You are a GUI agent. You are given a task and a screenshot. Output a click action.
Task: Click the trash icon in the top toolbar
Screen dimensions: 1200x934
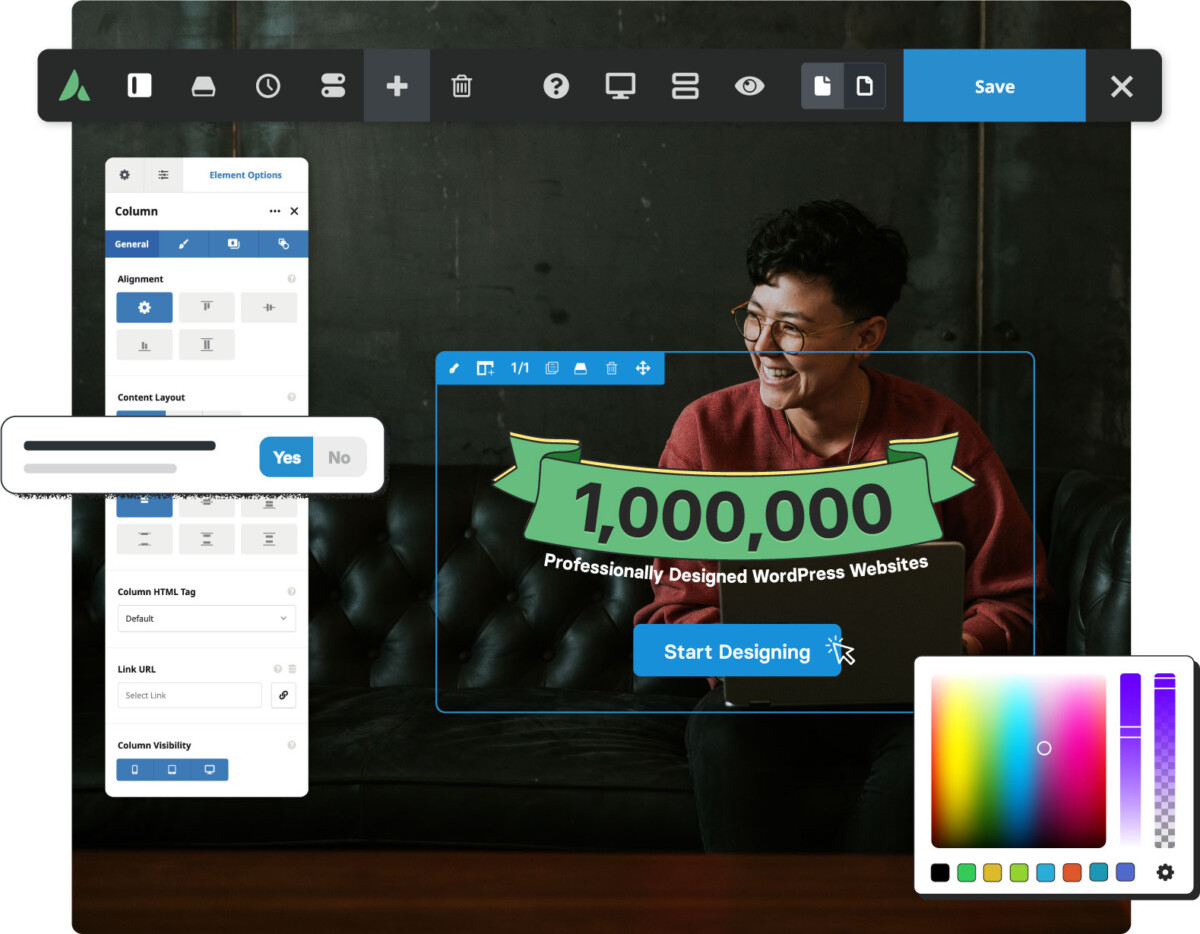click(x=461, y=86)
